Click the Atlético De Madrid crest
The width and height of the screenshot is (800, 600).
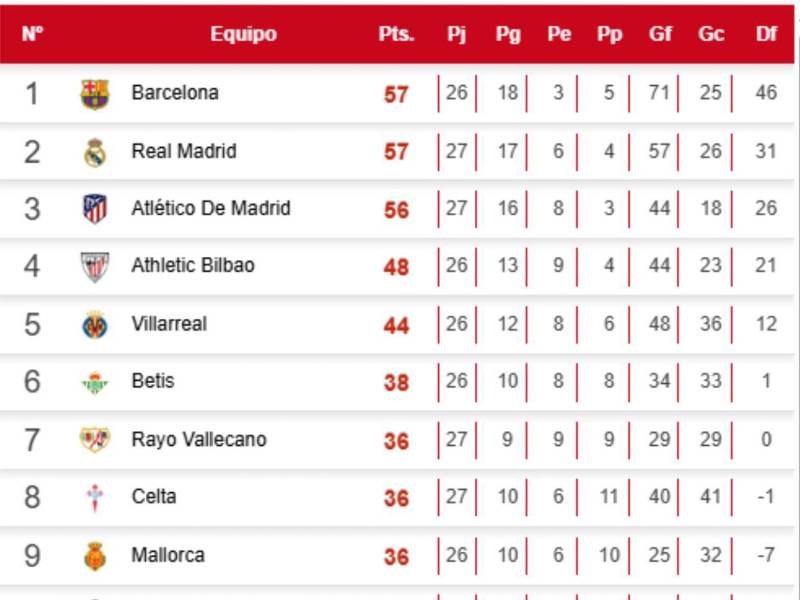pos(95,209)
